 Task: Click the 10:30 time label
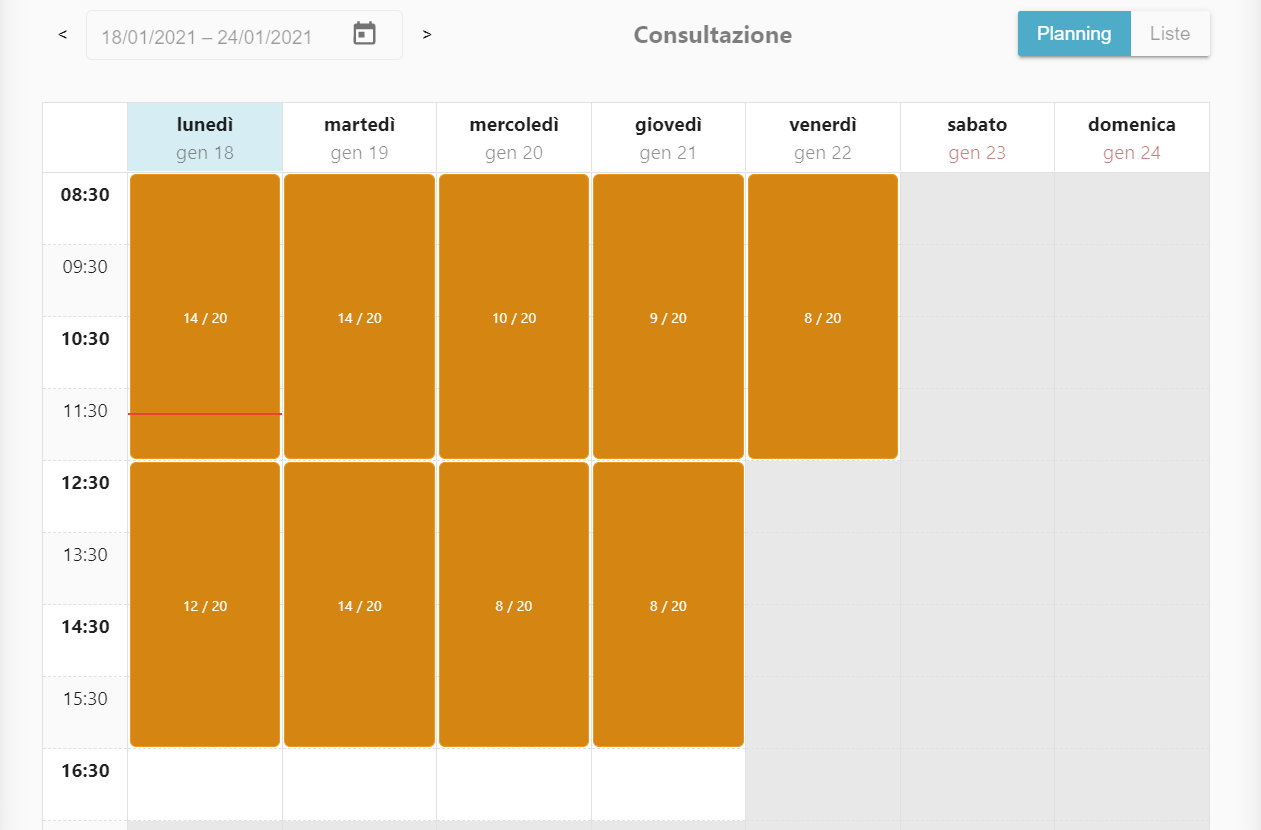[85, 339]
